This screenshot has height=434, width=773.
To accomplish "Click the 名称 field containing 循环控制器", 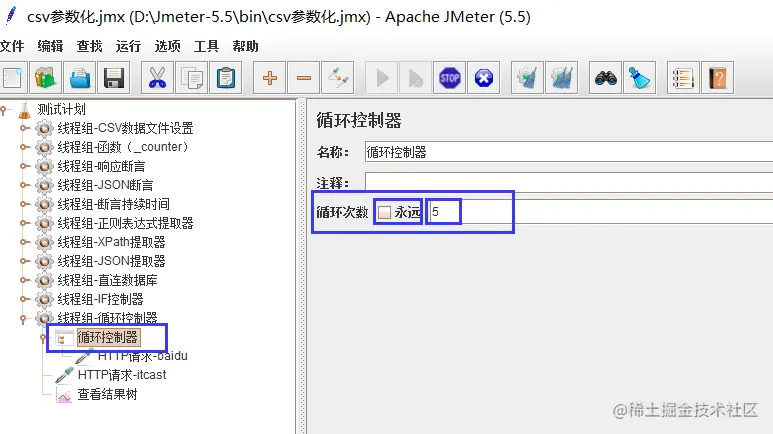I will pos(569,152).
